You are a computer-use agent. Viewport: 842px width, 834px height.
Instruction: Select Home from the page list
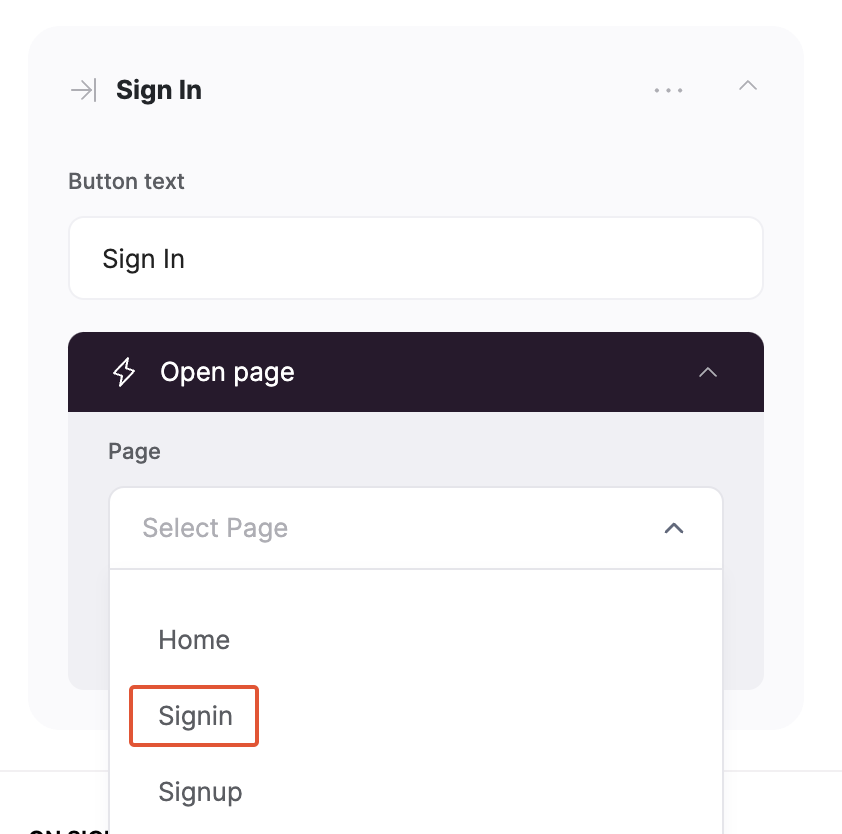pos(194,640)
